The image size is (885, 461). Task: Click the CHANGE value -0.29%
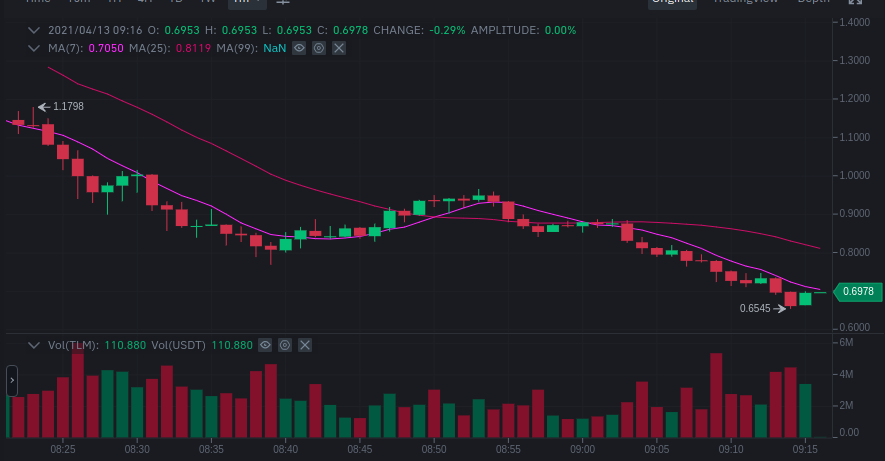click(448, 30)
